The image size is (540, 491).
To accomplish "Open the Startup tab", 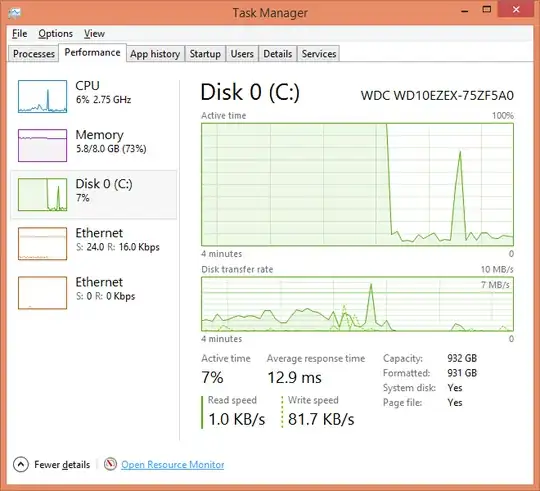I will click(205, 54).
